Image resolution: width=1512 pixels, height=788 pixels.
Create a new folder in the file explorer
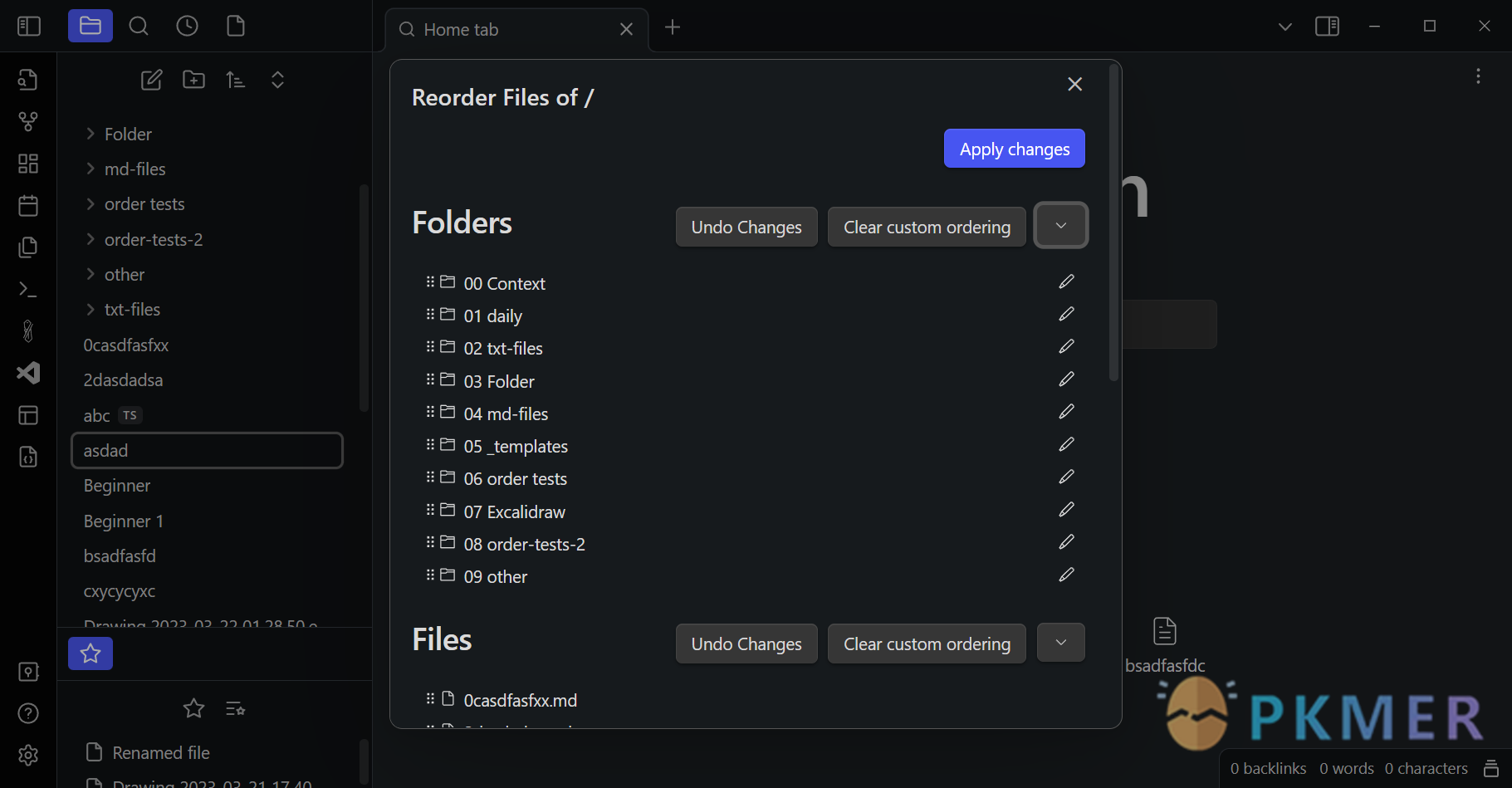tap(193, 80)
